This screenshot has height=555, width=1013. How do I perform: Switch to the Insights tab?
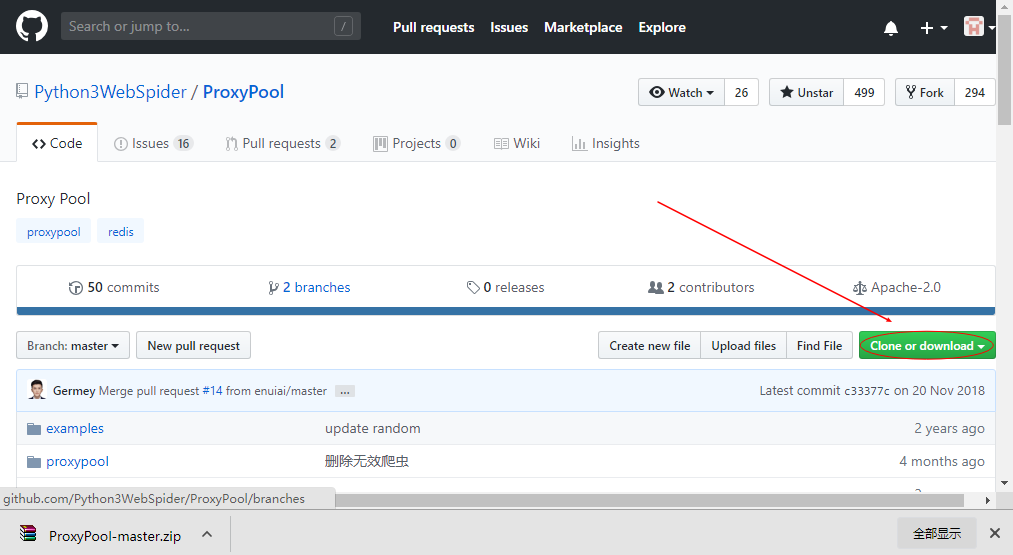pos(606,143)
